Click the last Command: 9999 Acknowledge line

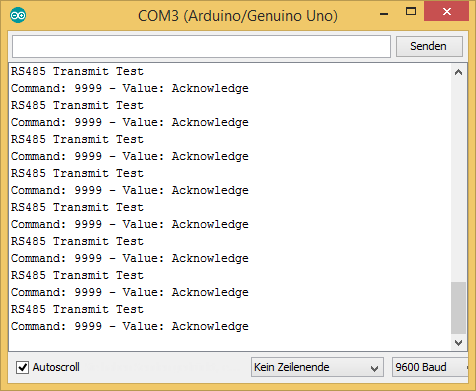pos(130,326)
